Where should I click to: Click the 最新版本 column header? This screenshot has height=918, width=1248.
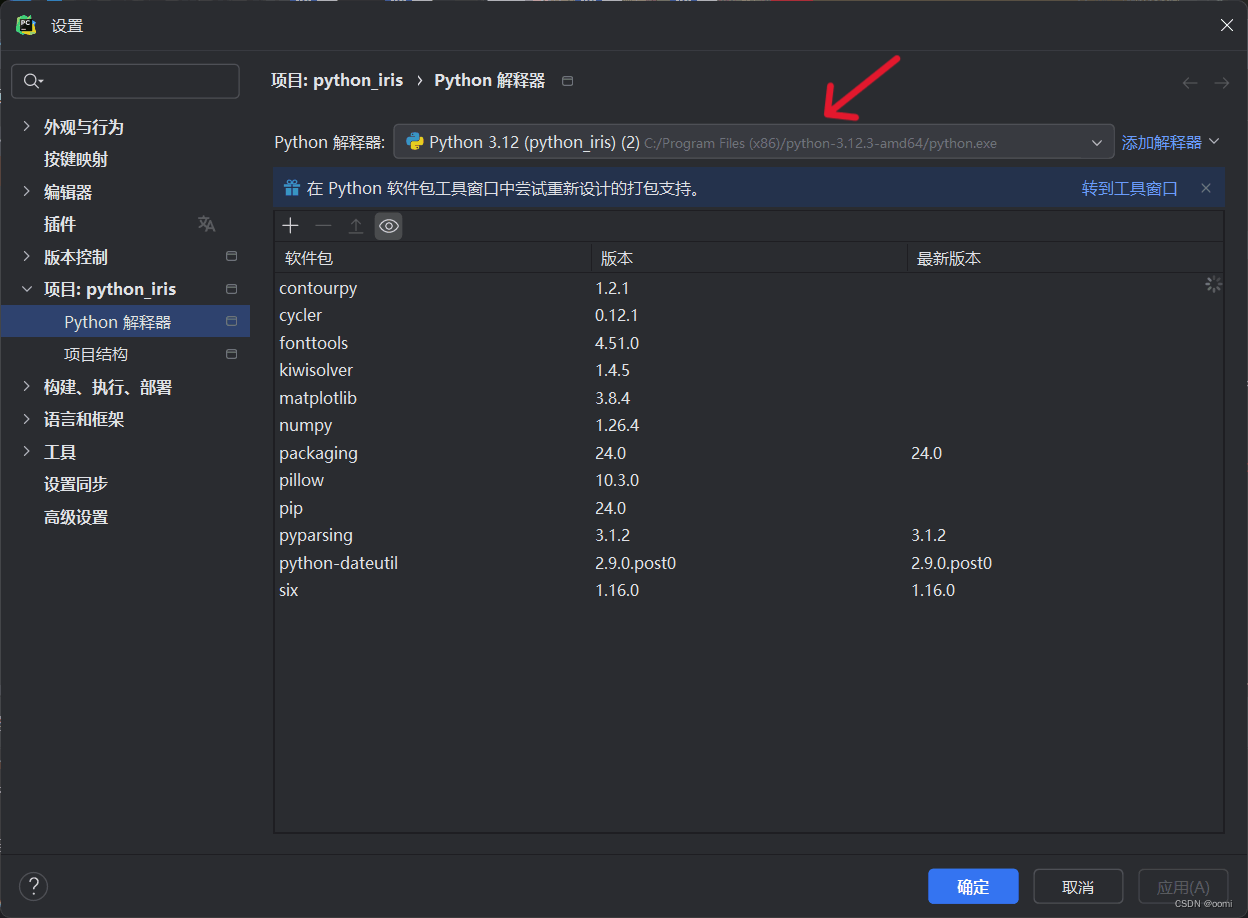(x=1065, y=258)
